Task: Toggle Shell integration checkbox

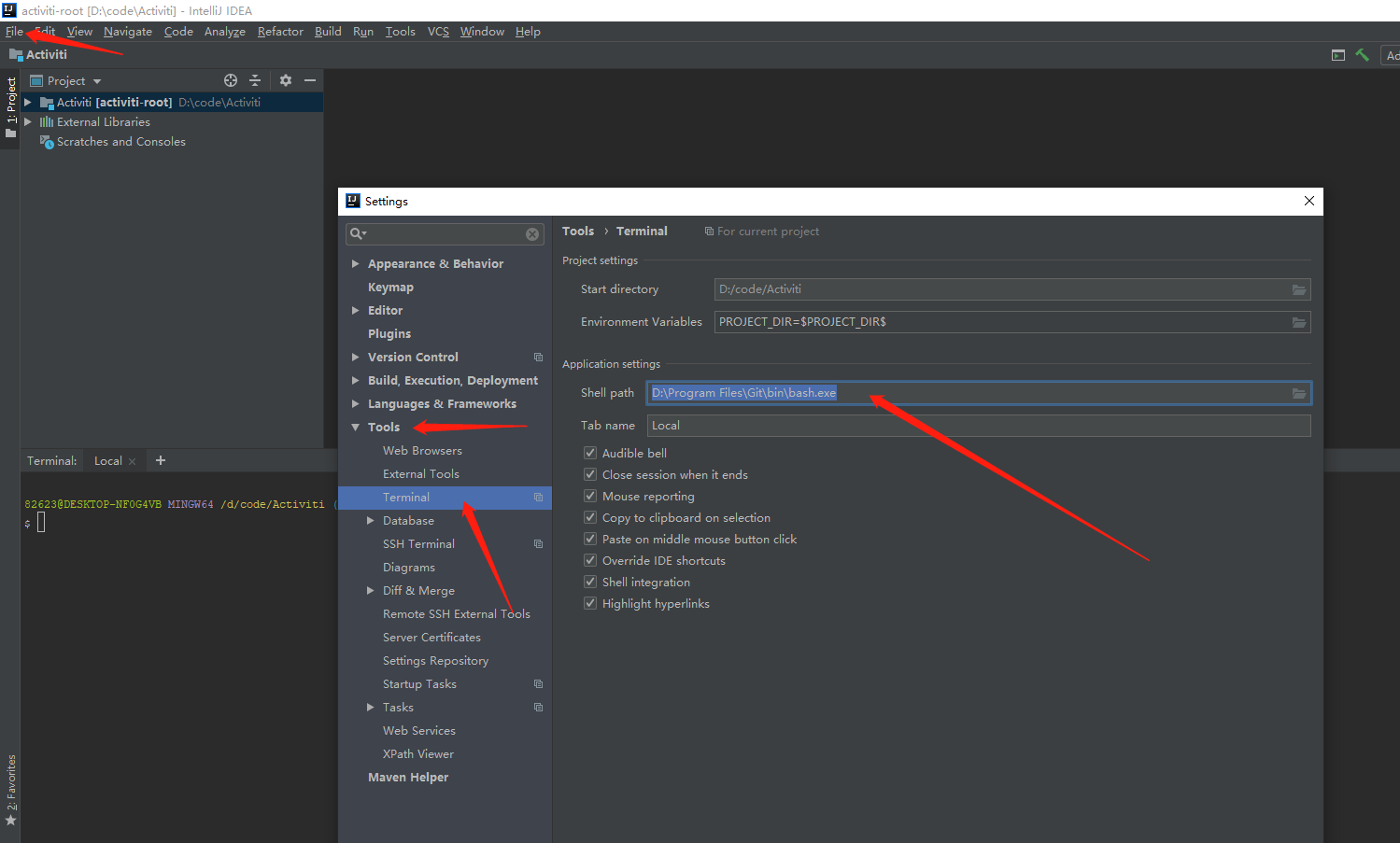Action: (590, 582)
